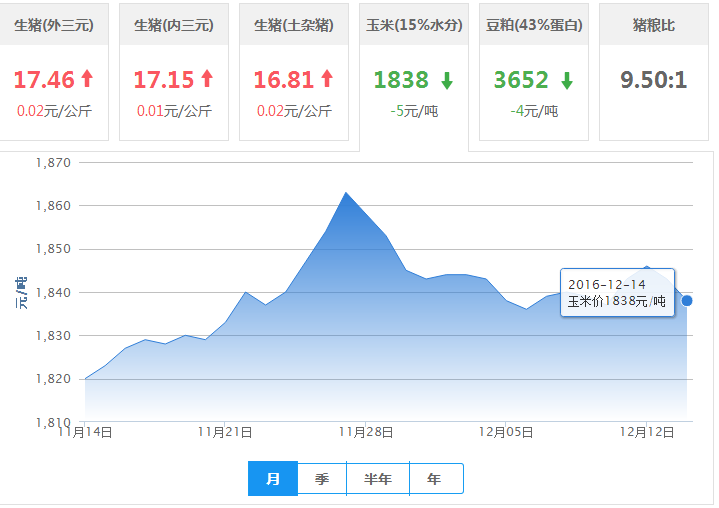Click the red up arrow beside 17.46
This screenshot has width=719, height=508.
(x=87, y=78)
